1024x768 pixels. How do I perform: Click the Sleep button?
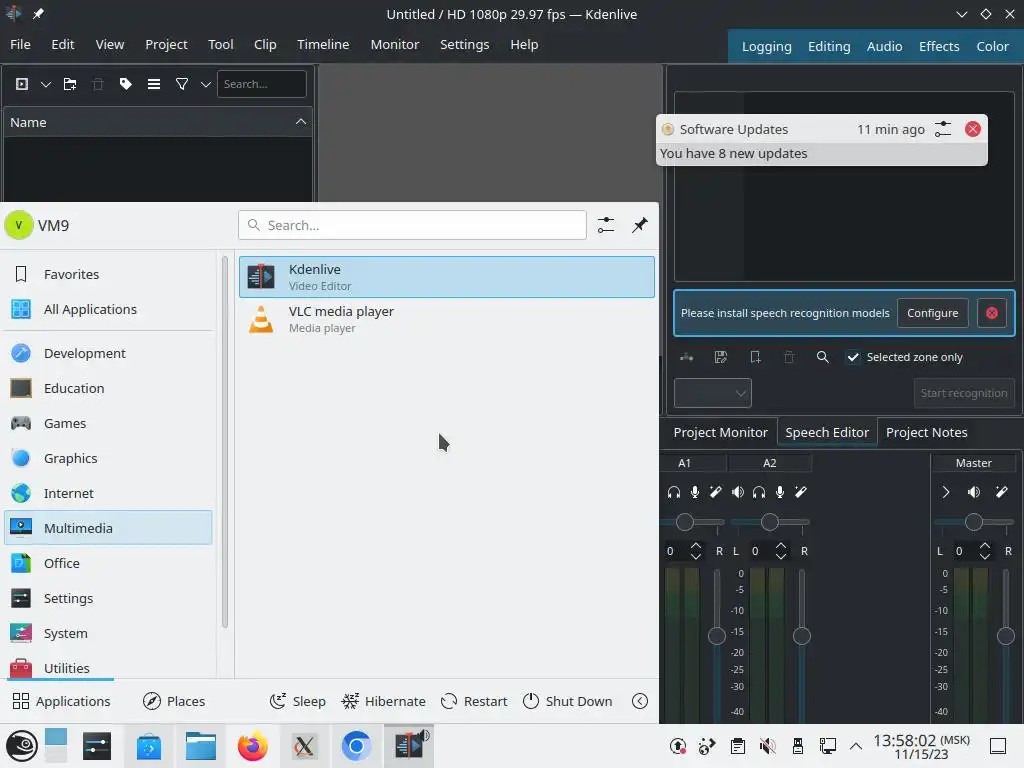[x=298, y=701]
